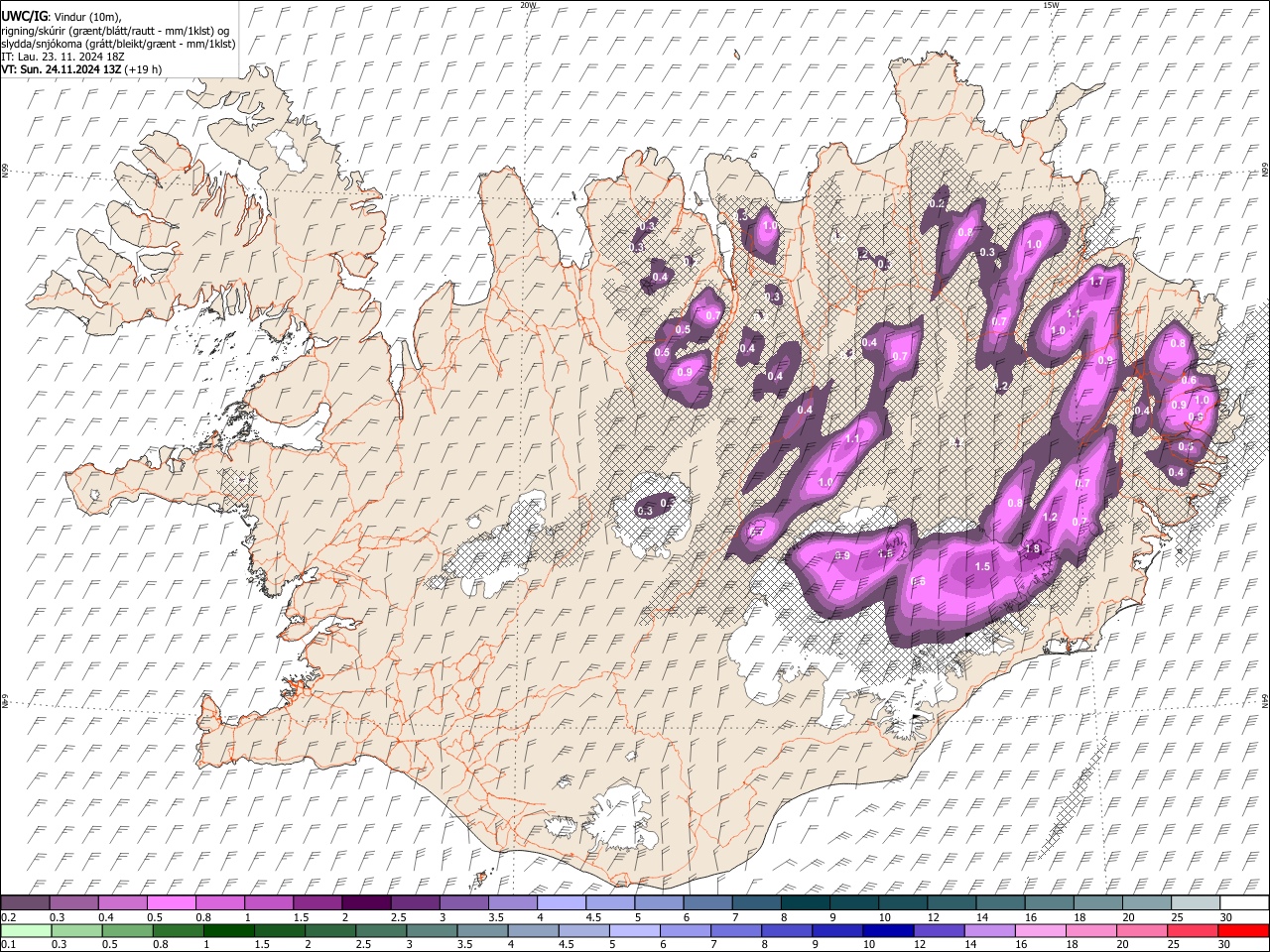Click the '20W' longitude label
Screen dimensions: 1270x952
[x=527, y=5]
